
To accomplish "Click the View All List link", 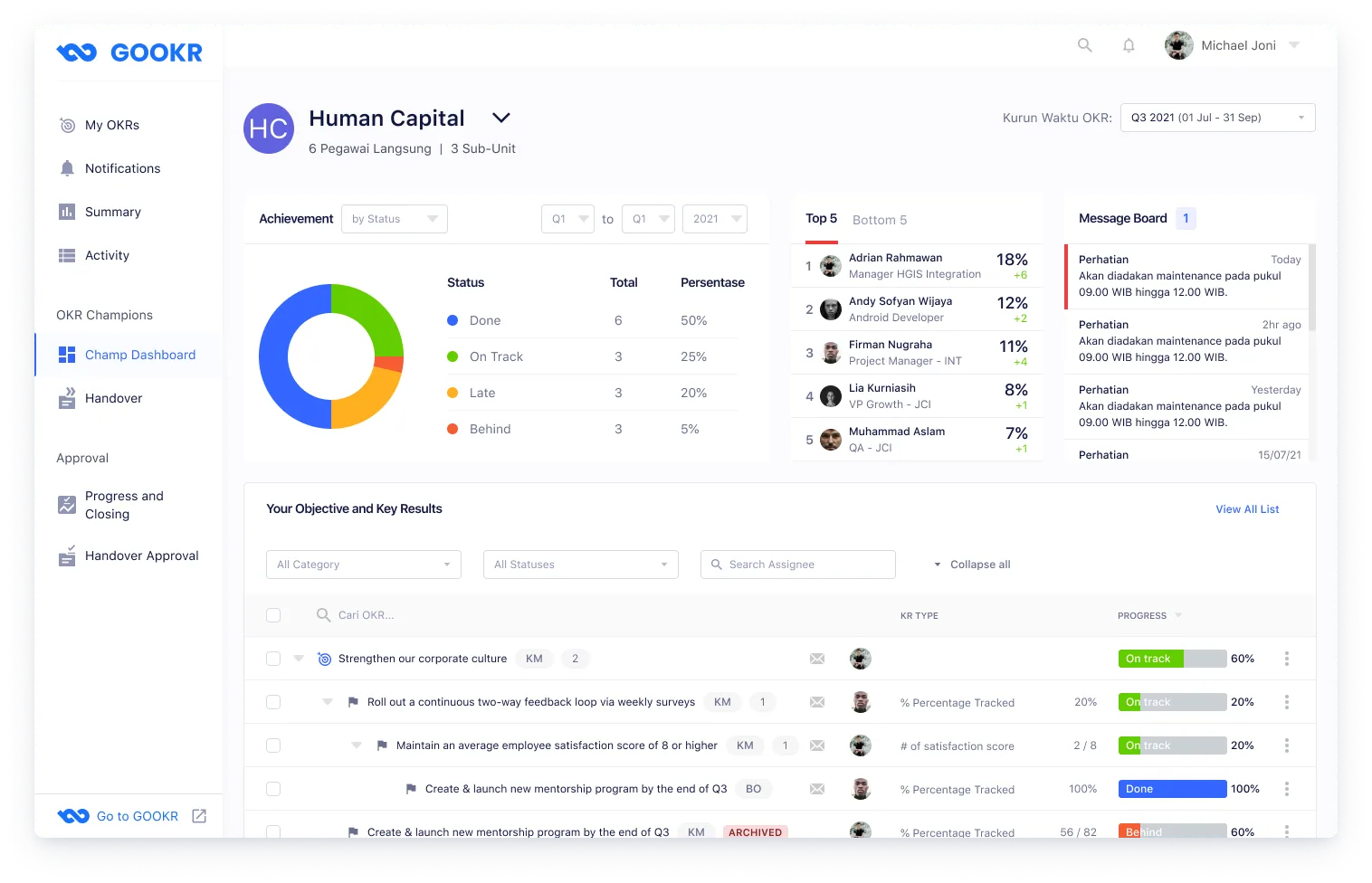I will coord(1247,508).
